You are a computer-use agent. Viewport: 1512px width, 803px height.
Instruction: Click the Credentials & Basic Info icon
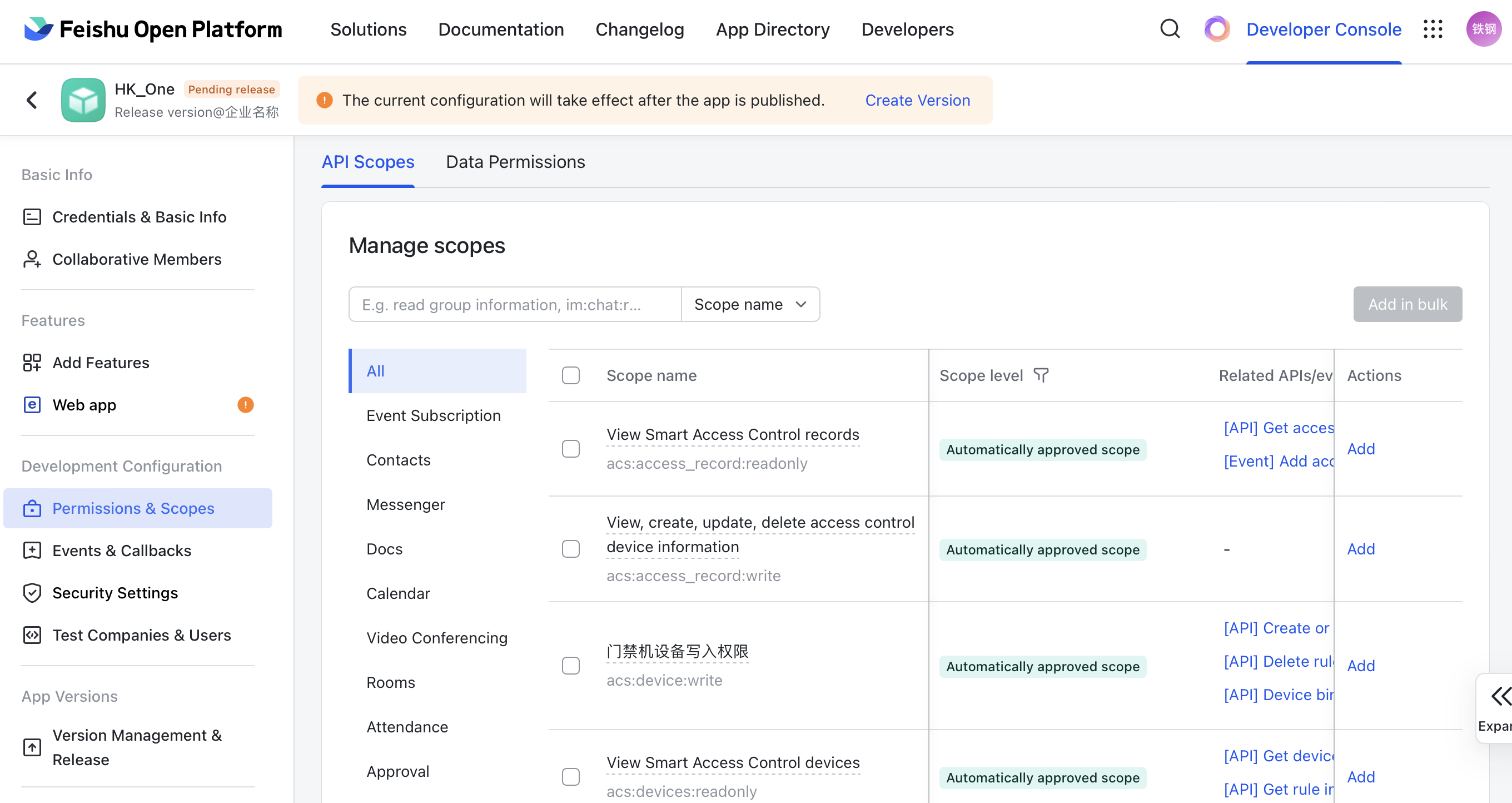tap(32, 217)
